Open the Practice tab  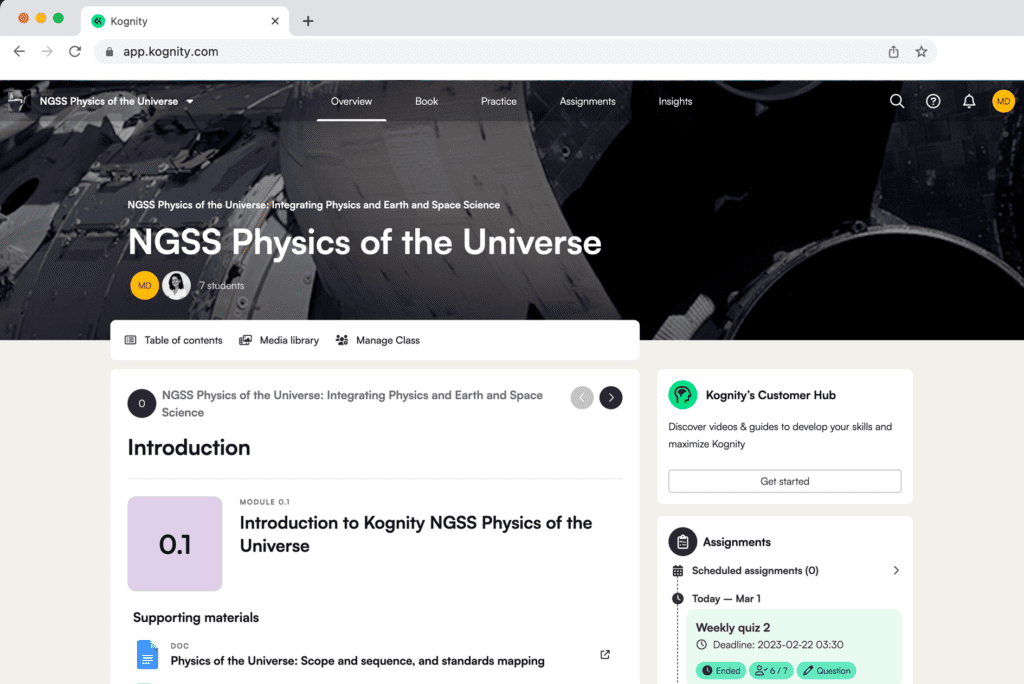pos(498,101)
